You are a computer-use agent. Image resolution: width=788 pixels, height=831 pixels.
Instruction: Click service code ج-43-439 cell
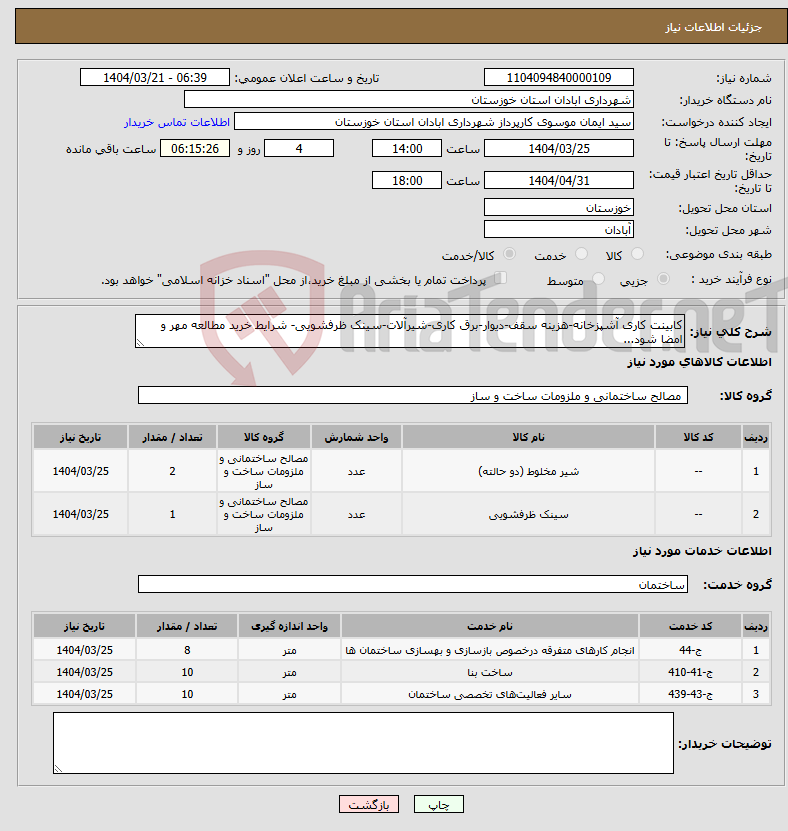pos(690,694)
